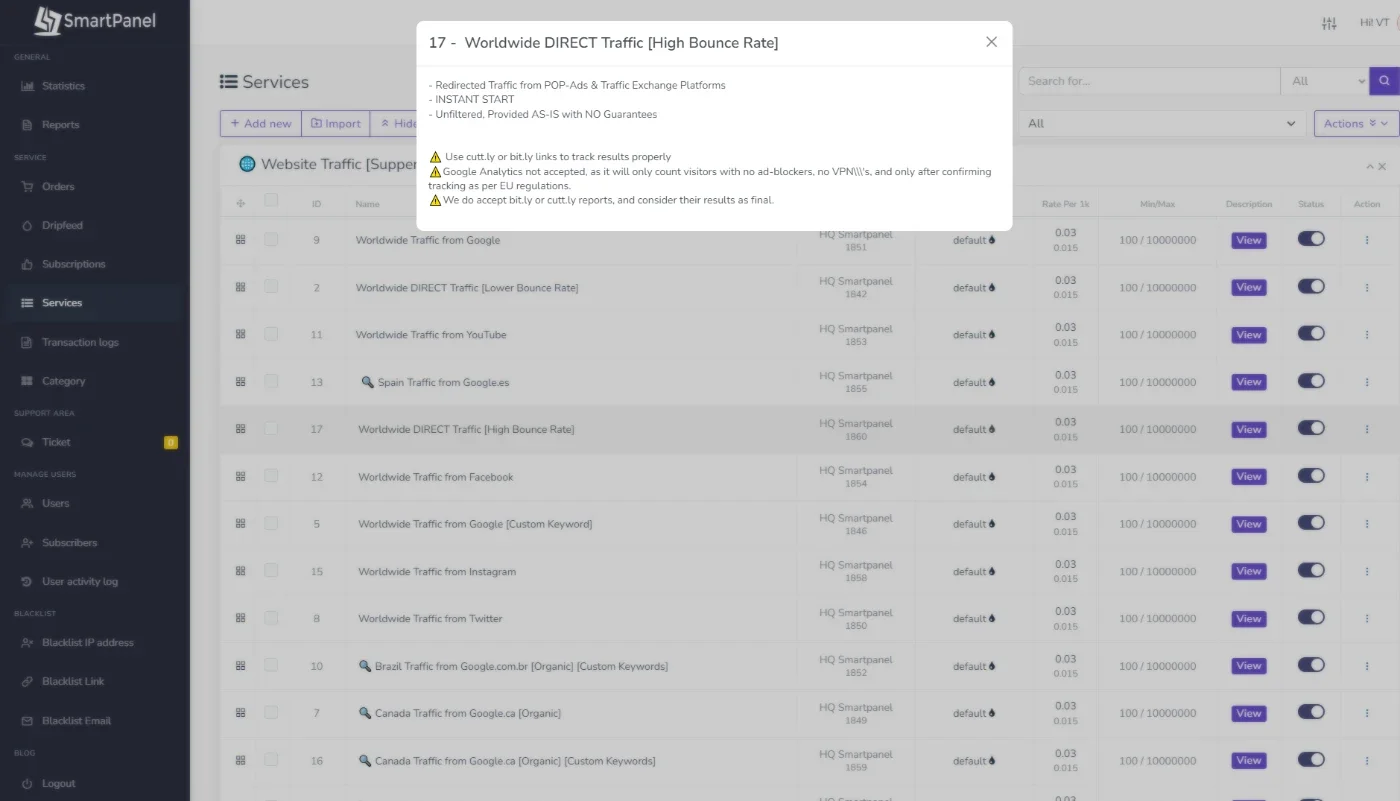Image resolution: width=1400 pixels, height=801 pixels.
Task: Click the close icon on Website Traffic category panel
Action: [x=1382, y=166]
